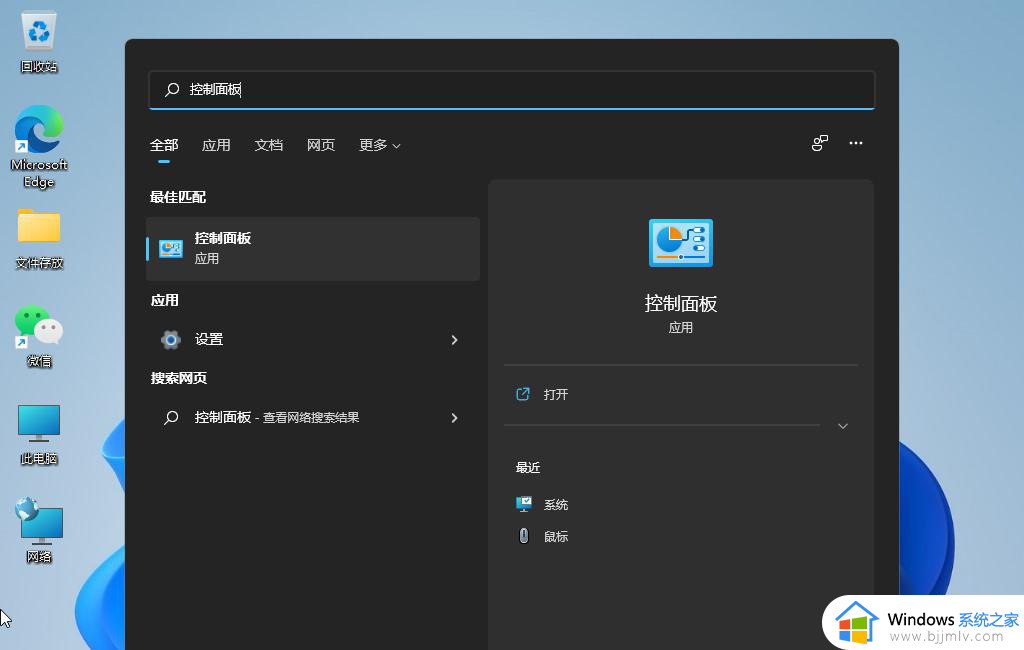Select the 网络 network desktop icon
Viewport: 1024px width, 650px height.
39,530
